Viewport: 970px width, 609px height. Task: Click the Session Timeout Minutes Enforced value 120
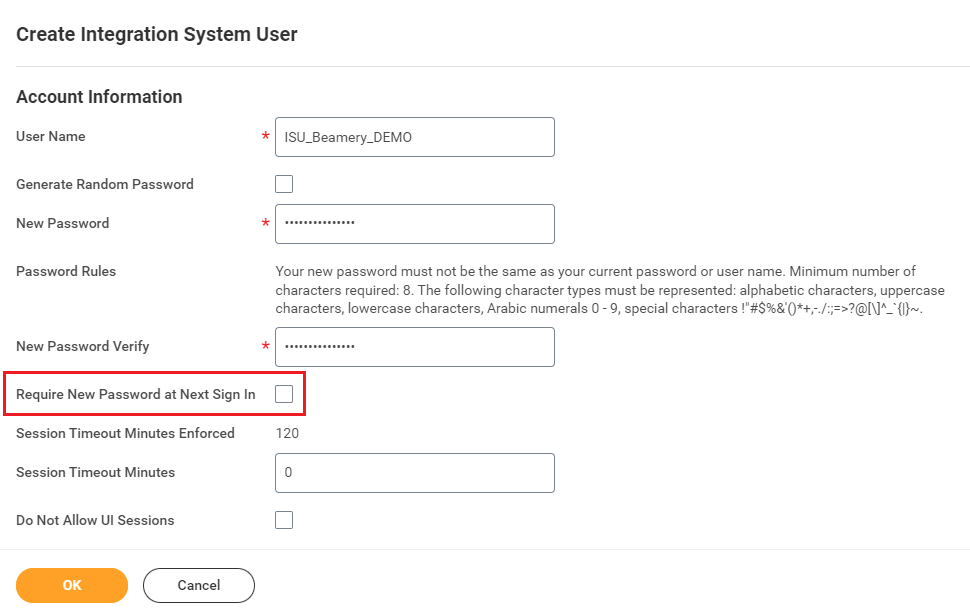[x=287, y=433]
